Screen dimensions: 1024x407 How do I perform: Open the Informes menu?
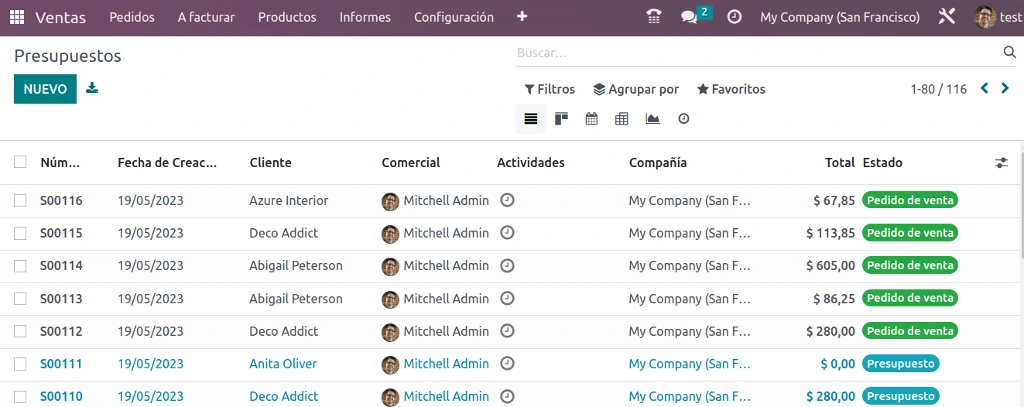point(365,17)
